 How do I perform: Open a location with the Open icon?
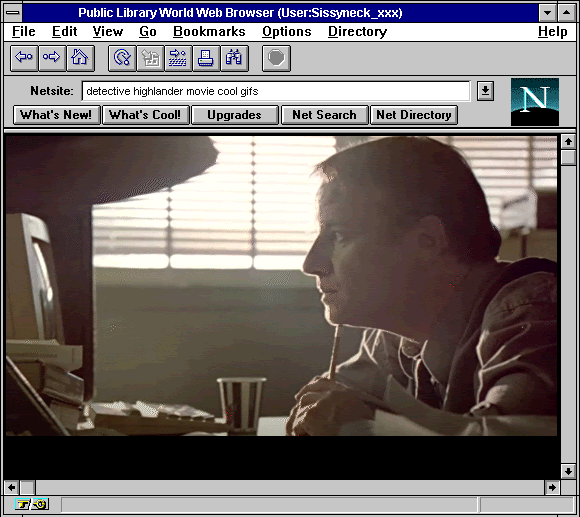(178, 58)
